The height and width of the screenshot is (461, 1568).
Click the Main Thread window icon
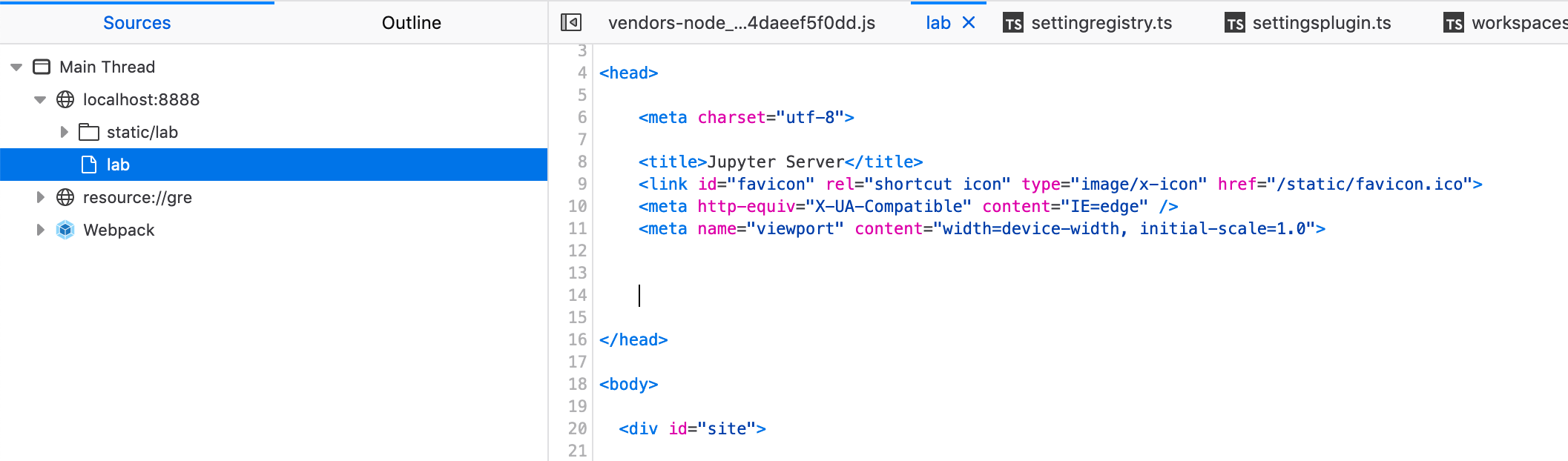pos(42,67)
